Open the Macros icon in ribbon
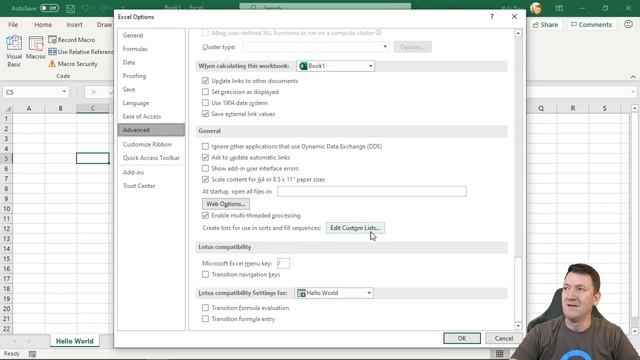 [36, 48]
